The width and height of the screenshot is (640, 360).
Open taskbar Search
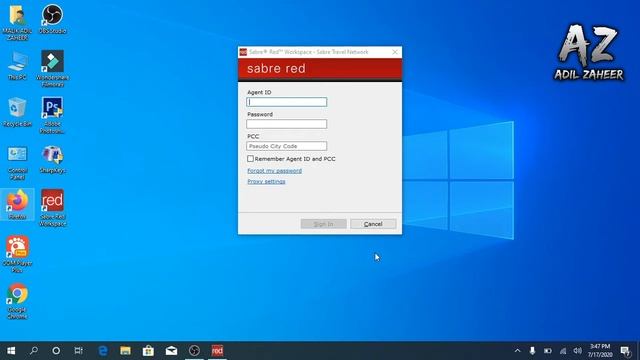coord(34,351)
